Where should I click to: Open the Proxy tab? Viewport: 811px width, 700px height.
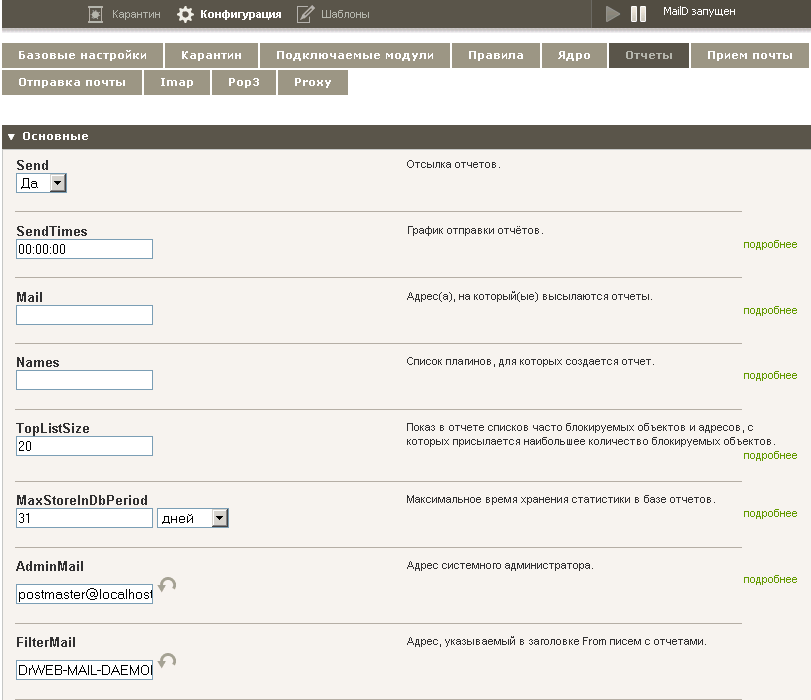[312, 82]
